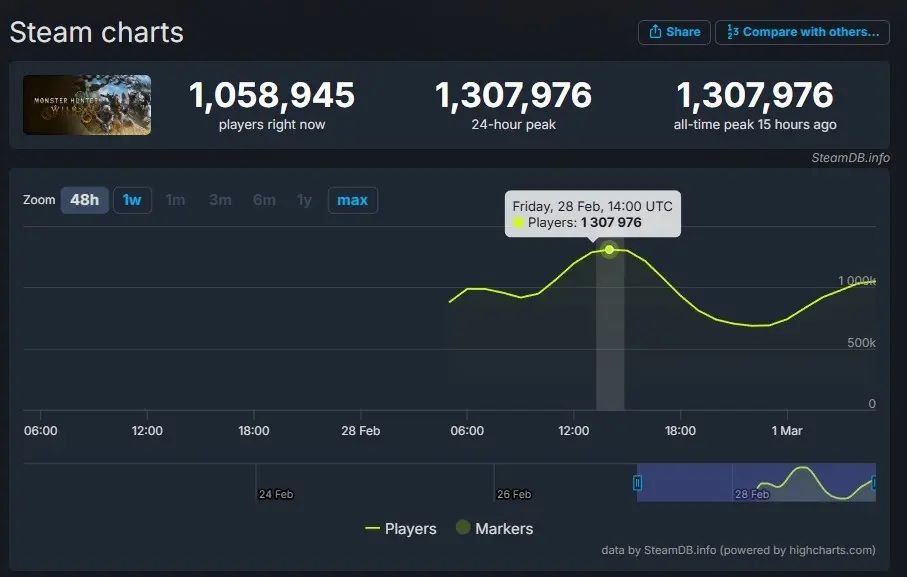Click the 28 Feb x-axis label
The width and height of the screenshot is (907, 577).
coord(360,431)
